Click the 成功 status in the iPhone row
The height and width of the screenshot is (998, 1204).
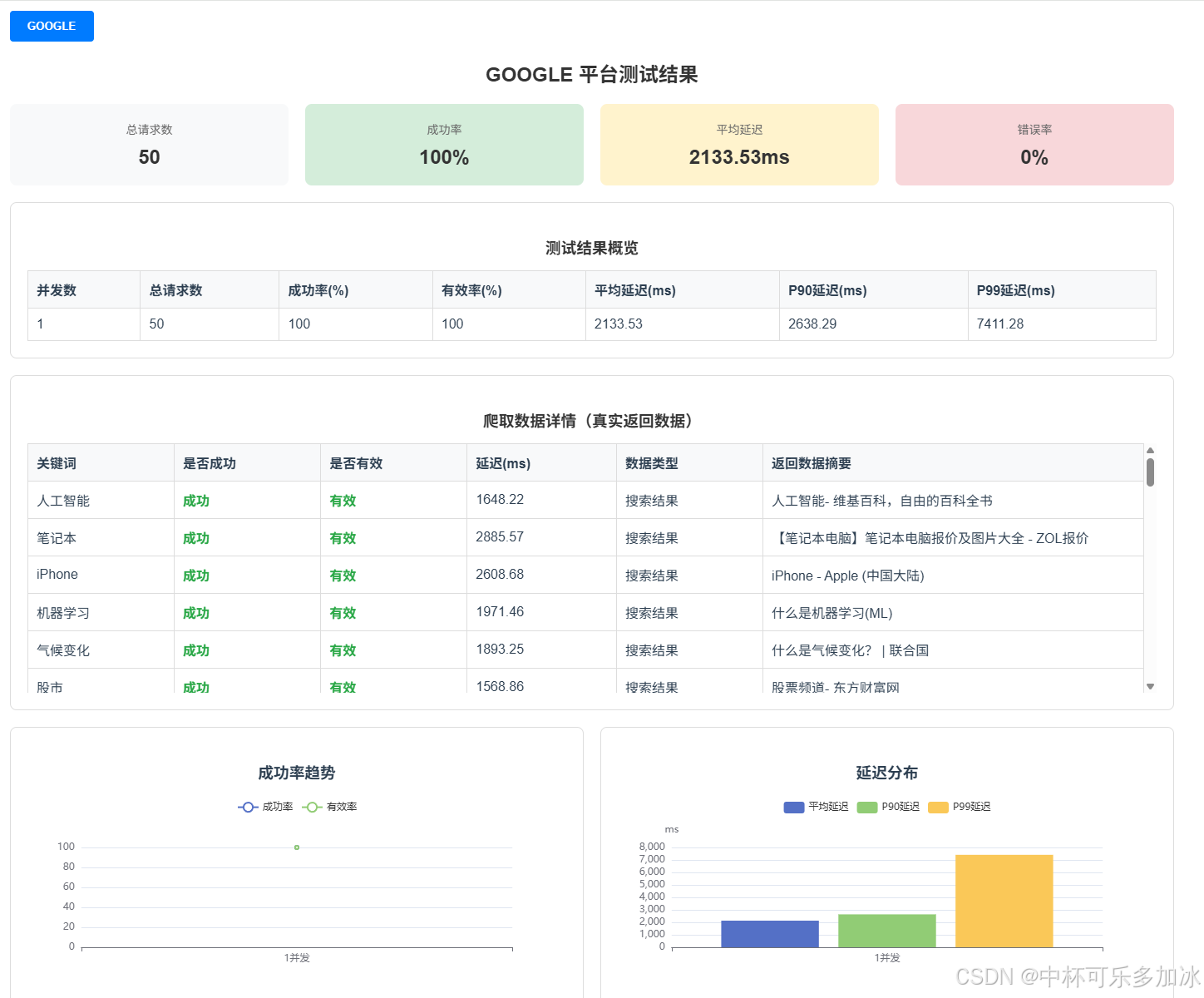point(196,576)
